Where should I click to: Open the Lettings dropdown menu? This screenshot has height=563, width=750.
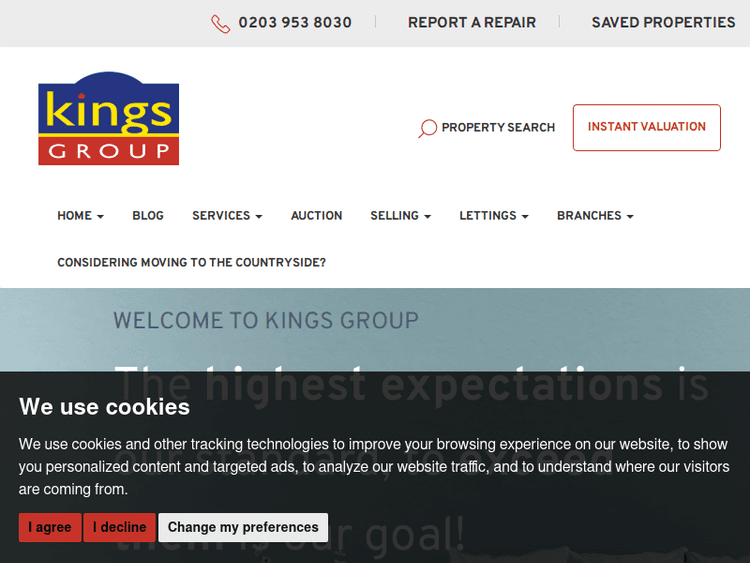[x=494, y=216]
